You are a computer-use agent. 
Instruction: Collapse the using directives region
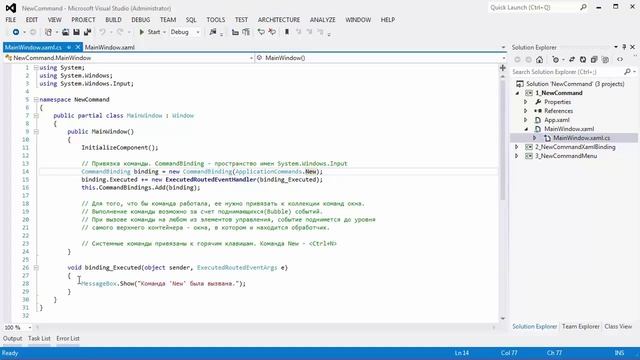36,68
